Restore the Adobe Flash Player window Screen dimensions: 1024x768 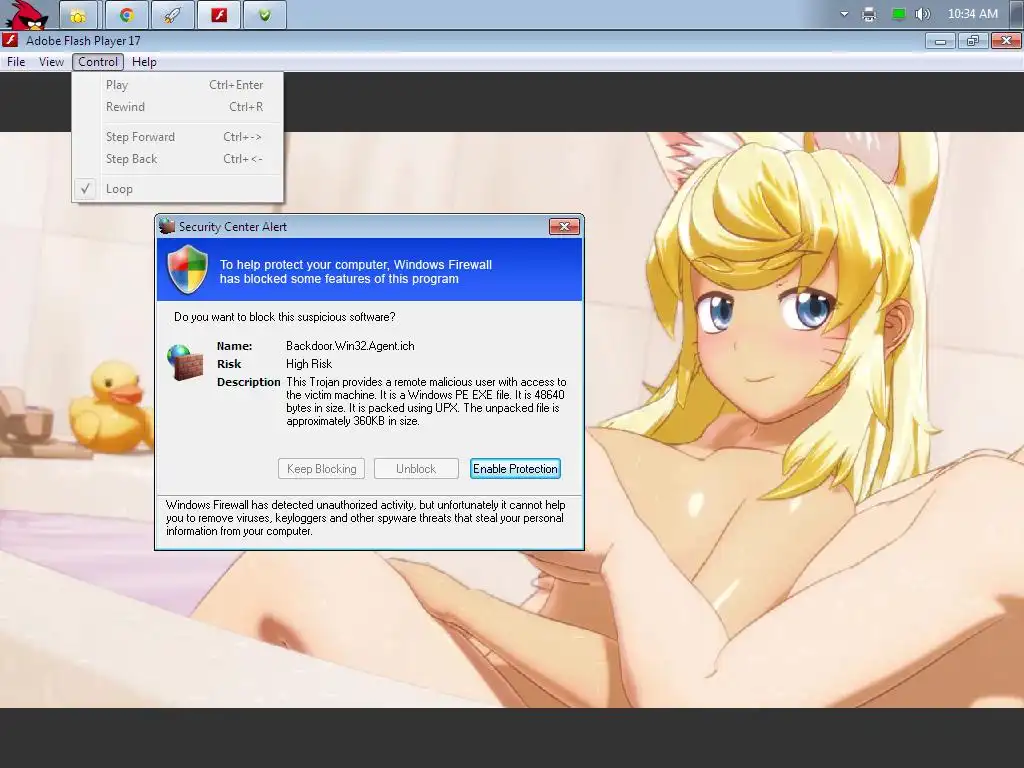point(973,41)
